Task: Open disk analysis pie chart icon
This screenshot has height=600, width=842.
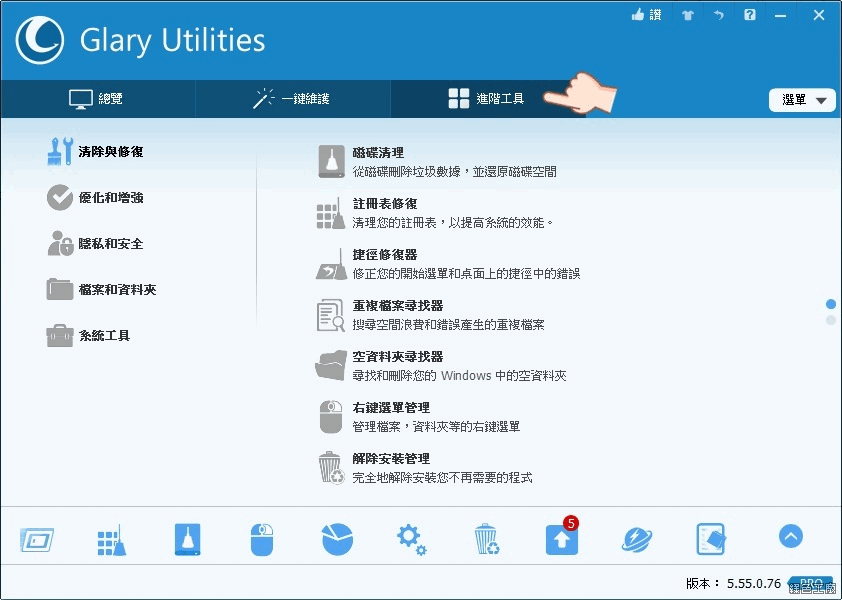Action: coord(337,539)
